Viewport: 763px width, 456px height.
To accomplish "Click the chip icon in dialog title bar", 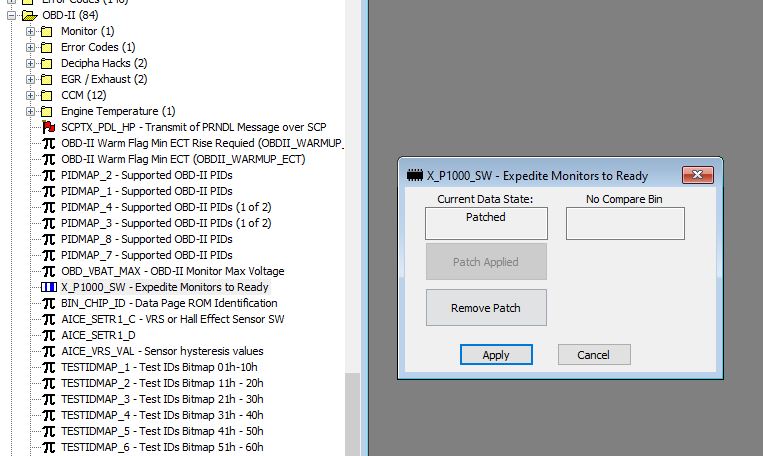I will (x=414, y=175).
